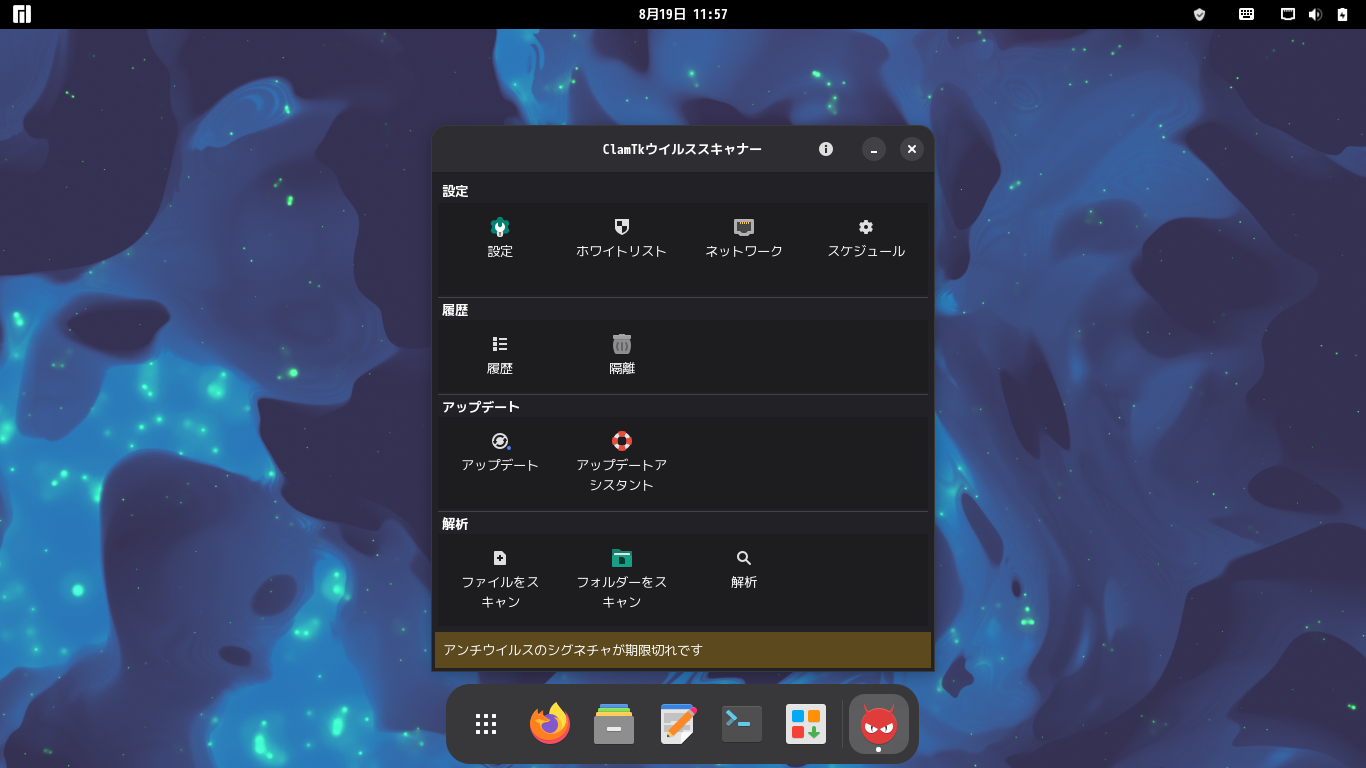
Task: Show the applications grid in the dock
Action: (486, 724)
